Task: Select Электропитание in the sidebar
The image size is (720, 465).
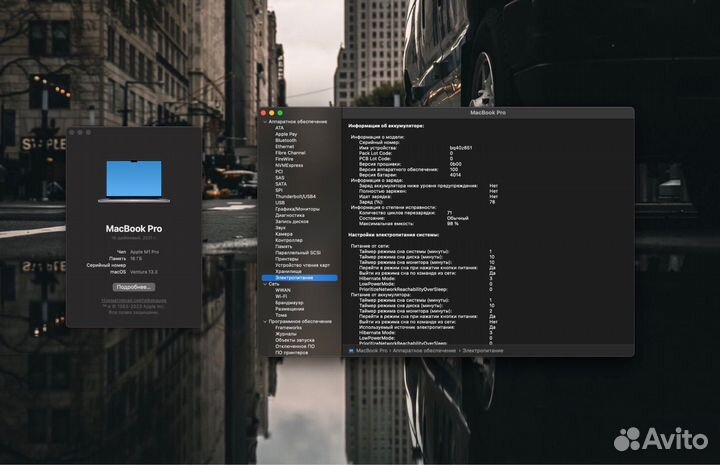Action: [294, 277]
